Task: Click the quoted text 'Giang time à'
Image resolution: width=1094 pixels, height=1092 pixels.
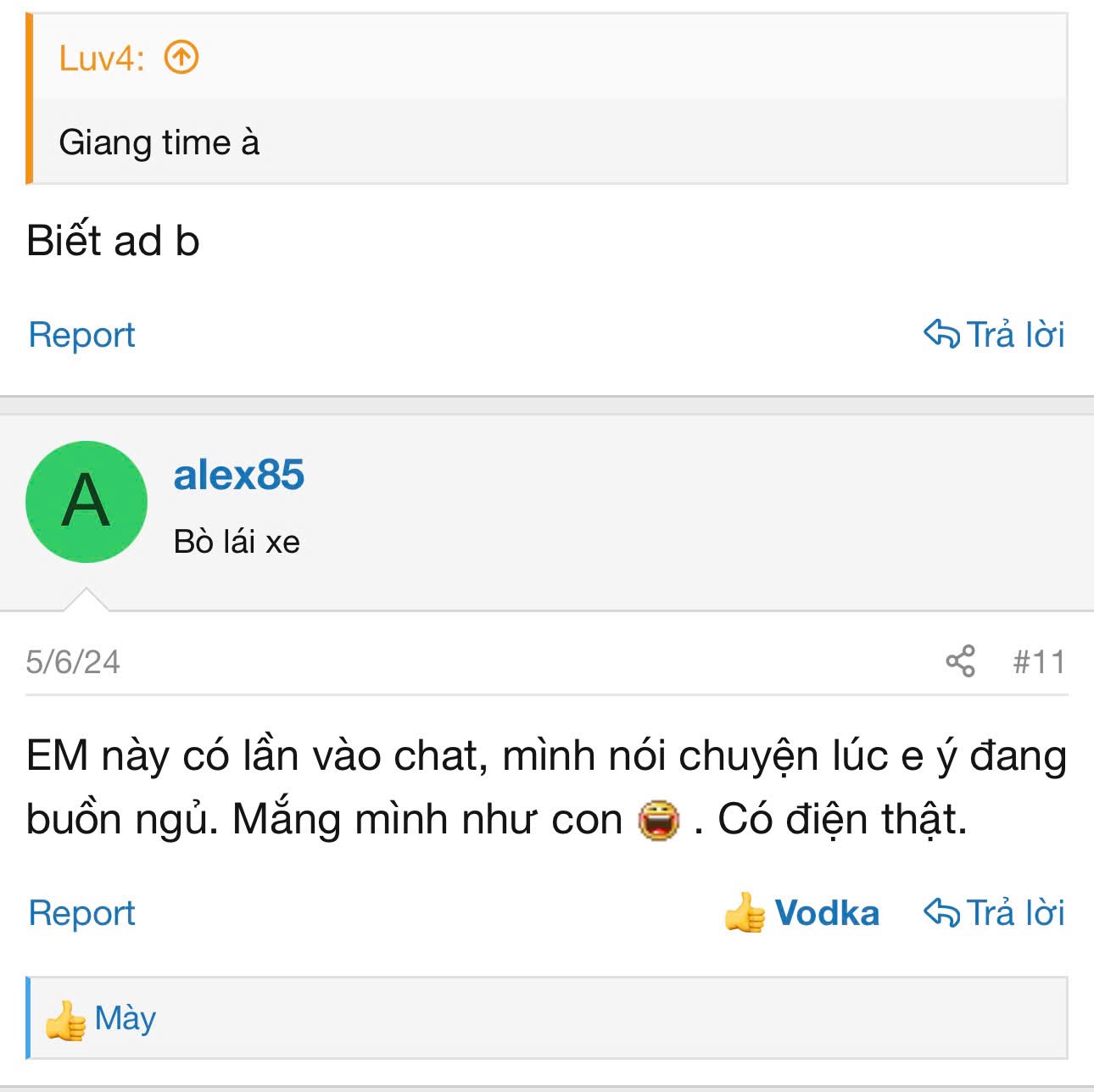Action: [x=159, y=142]
